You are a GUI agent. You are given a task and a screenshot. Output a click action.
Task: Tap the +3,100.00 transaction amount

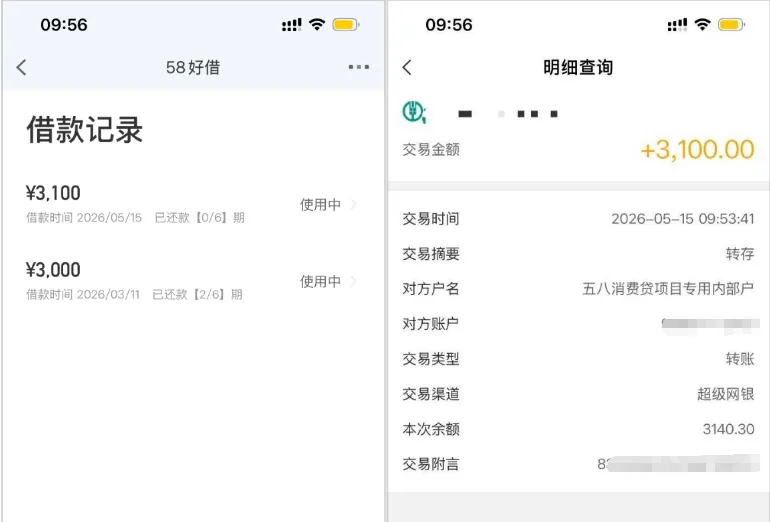tap(697, 149)
